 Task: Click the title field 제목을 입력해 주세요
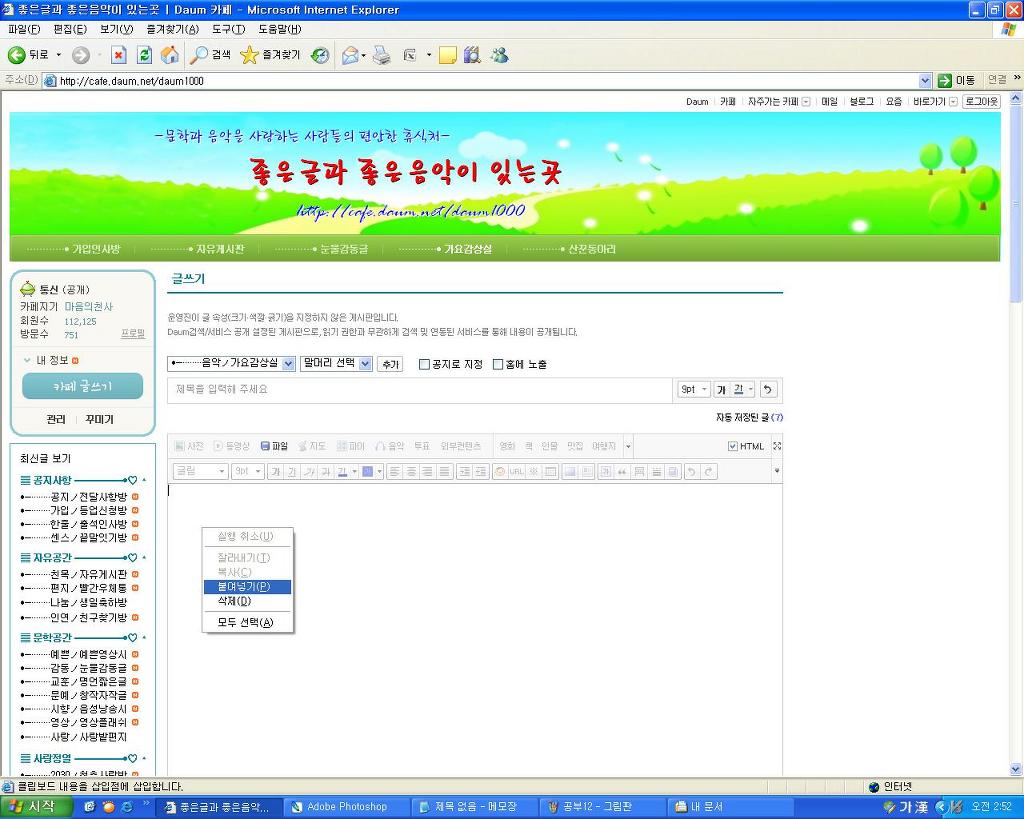[x=419, y=389]
